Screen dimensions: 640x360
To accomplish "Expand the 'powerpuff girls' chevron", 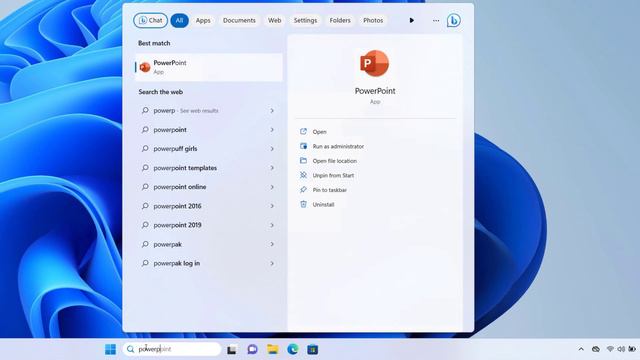I will click(272, 149).
